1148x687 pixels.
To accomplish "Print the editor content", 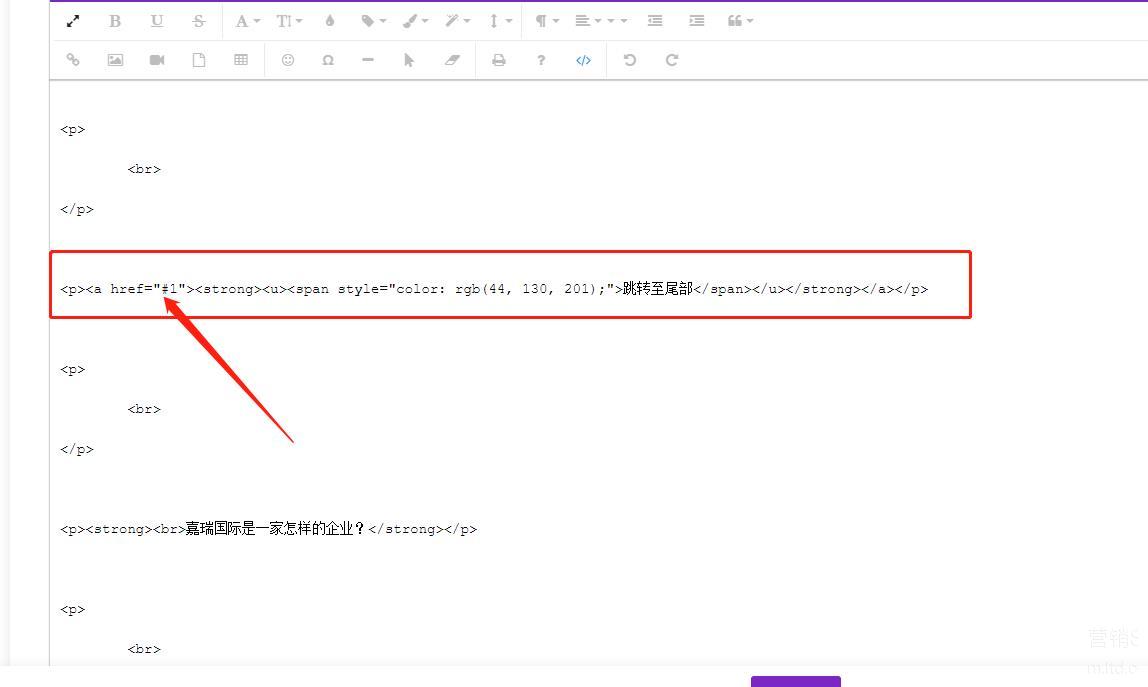I will tap(499, 60).
